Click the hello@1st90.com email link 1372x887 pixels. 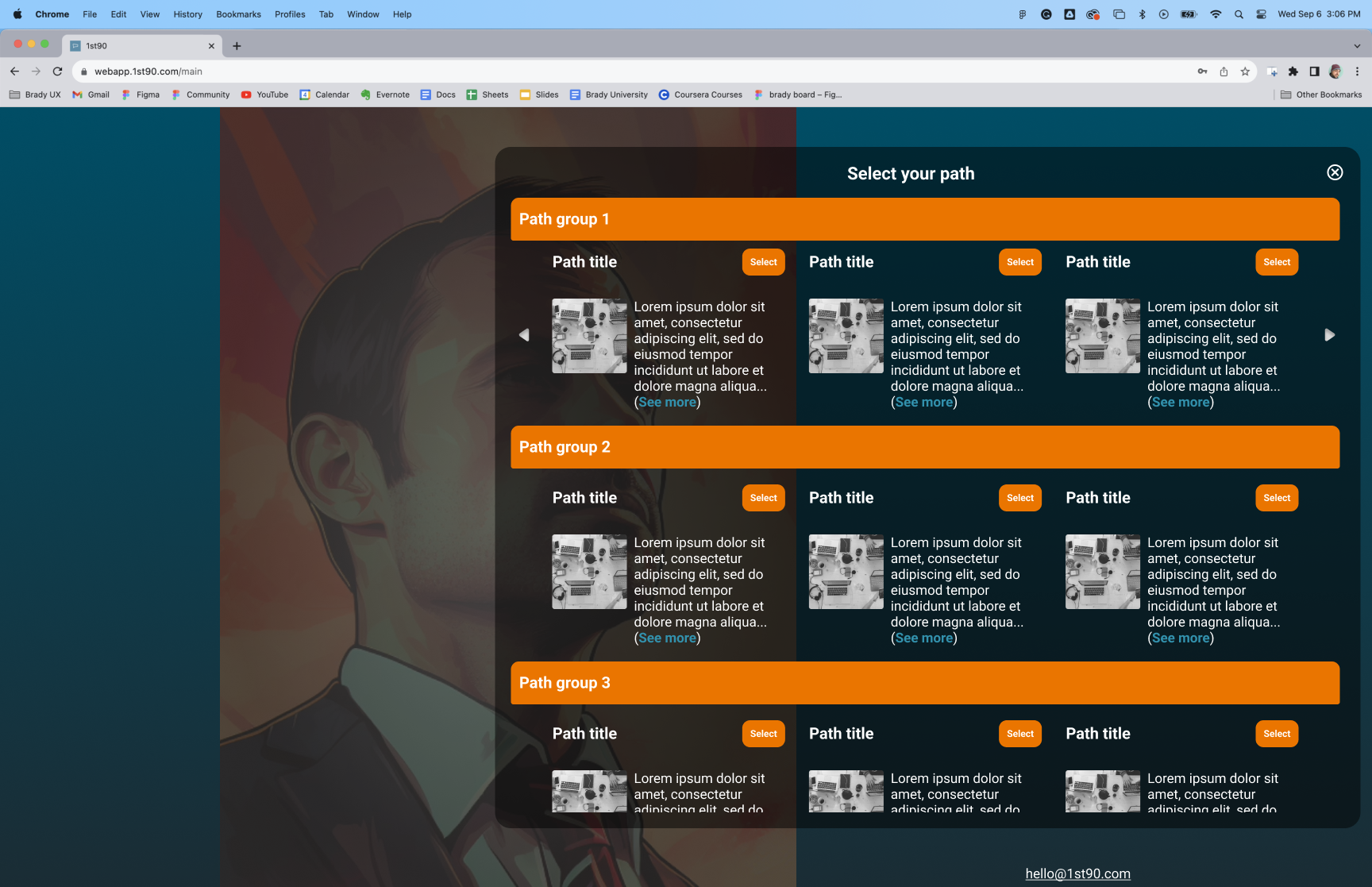click(x=1077, y=874)
